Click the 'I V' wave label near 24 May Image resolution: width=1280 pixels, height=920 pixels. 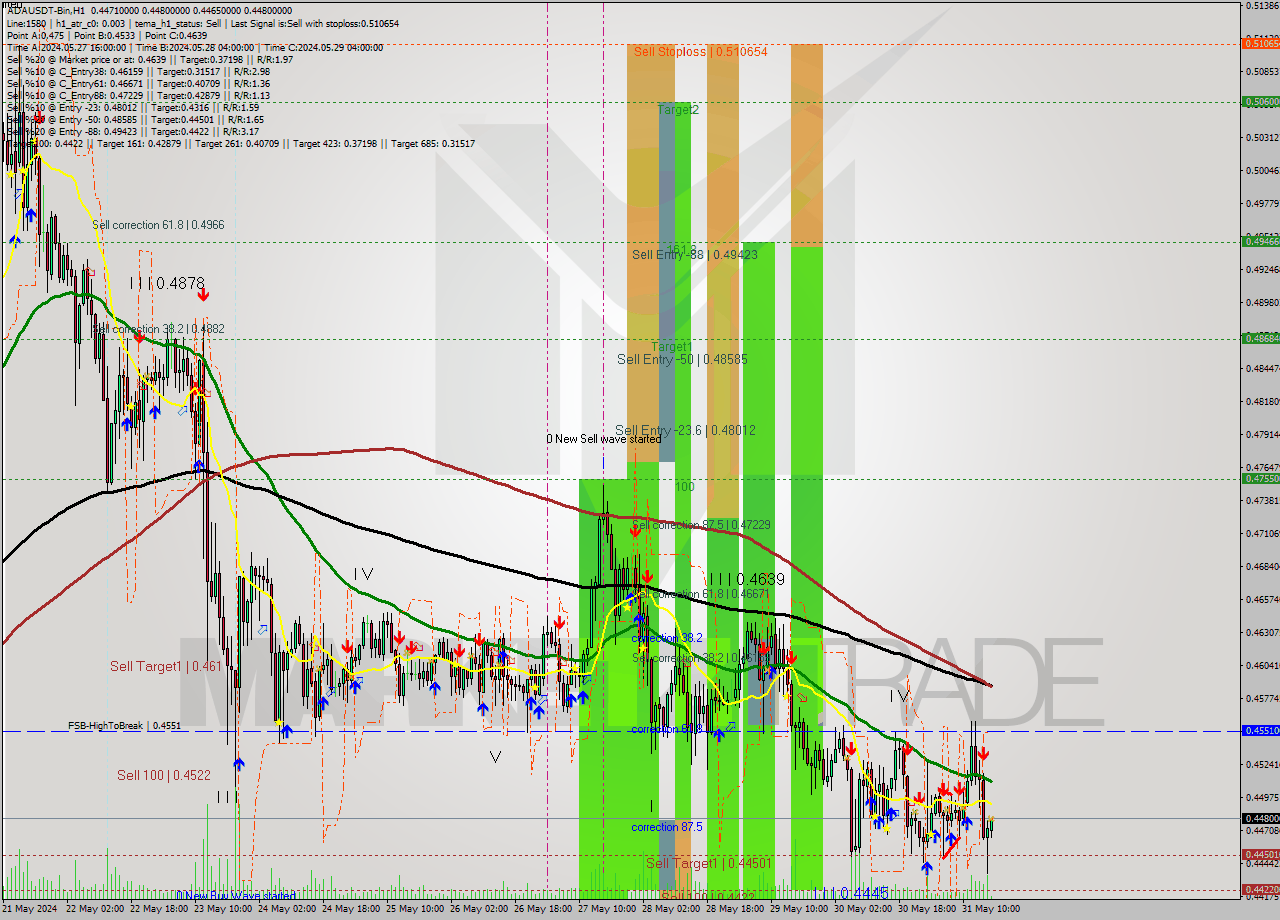[363, 574]
